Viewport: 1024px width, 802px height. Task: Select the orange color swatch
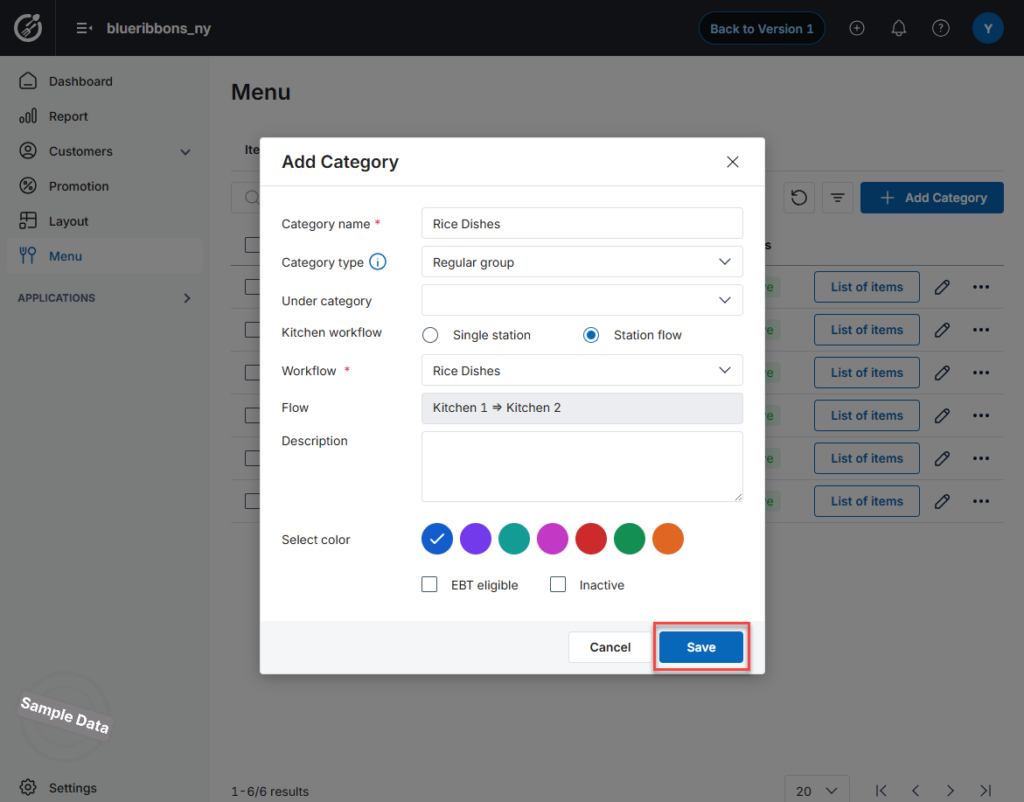[668, 539]
